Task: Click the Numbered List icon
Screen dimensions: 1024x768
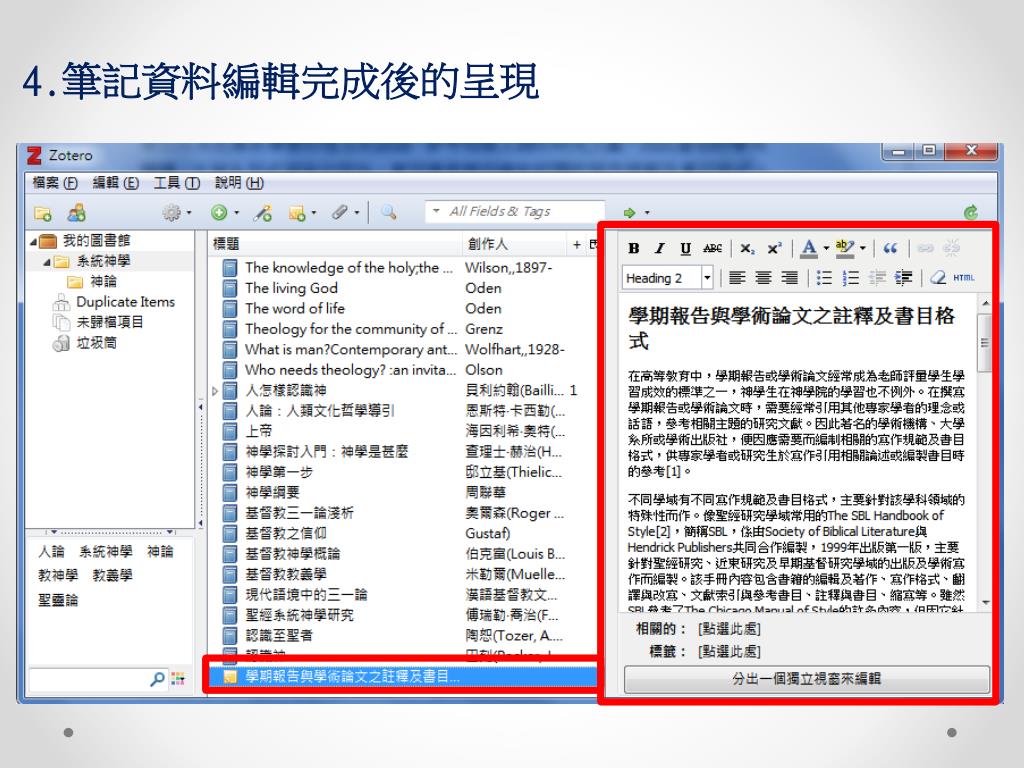Action: point(850,278)
